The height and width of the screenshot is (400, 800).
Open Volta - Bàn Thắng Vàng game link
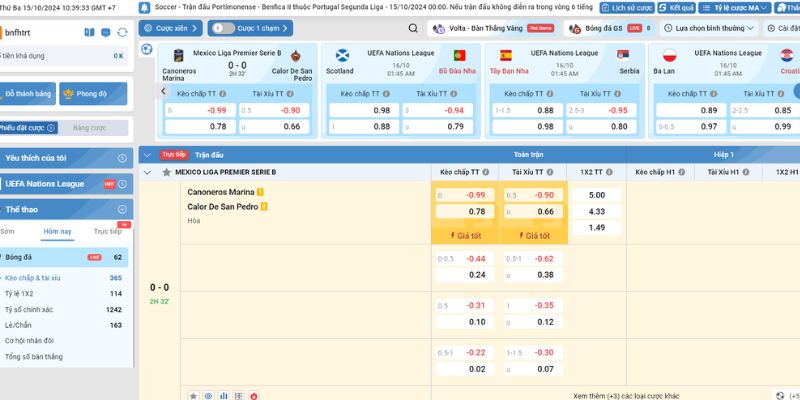coord(493,29)
